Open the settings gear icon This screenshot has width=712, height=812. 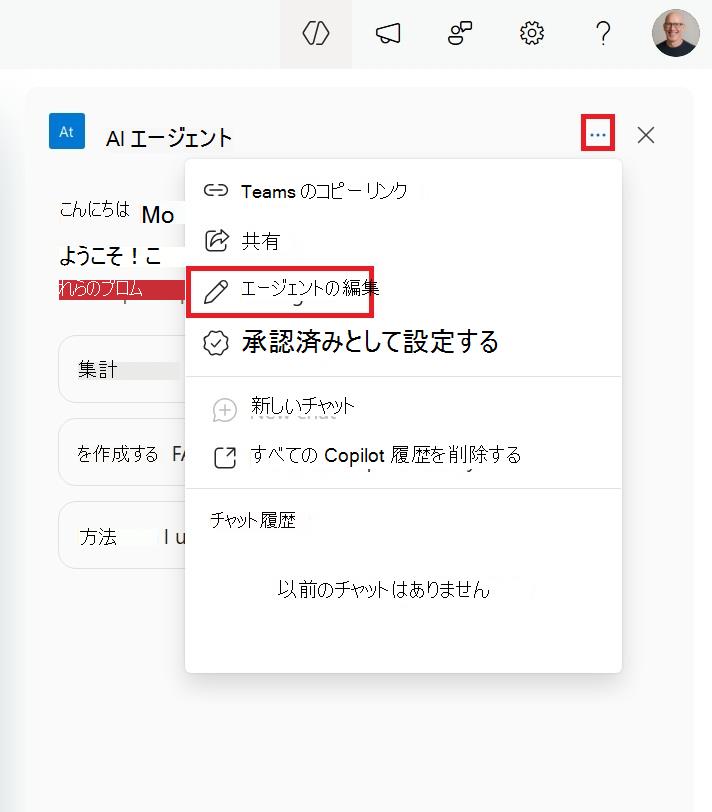coord(532,34)
